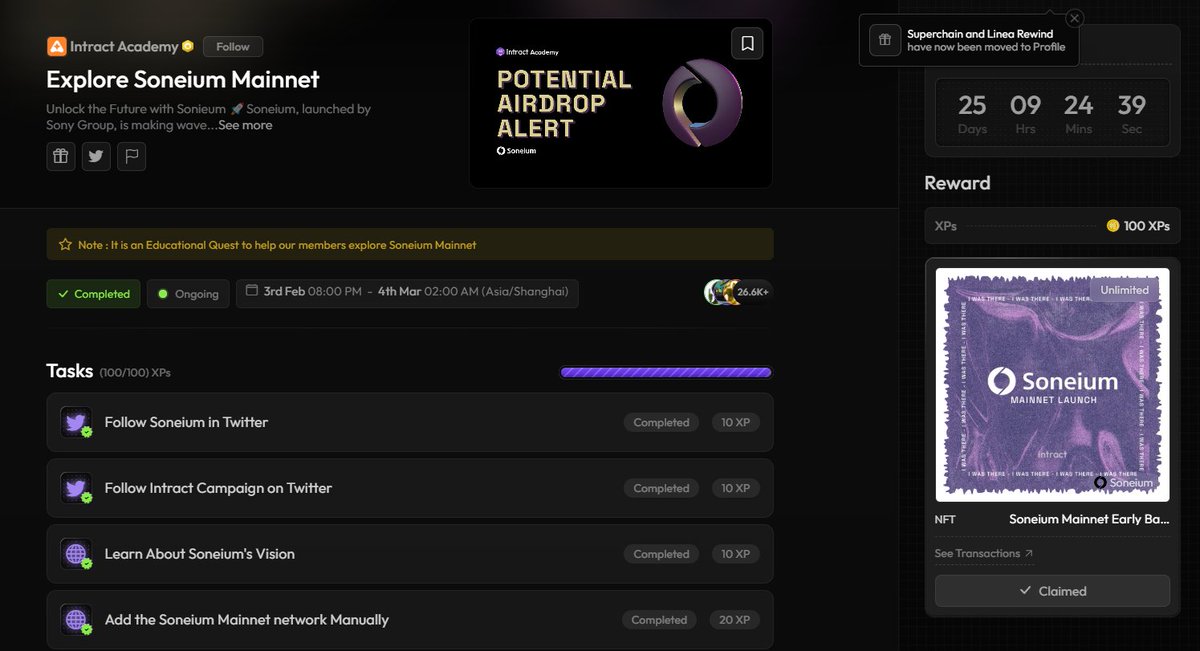
Task: Click the verified badge beside Intract Academy
Action: (188, 46)
